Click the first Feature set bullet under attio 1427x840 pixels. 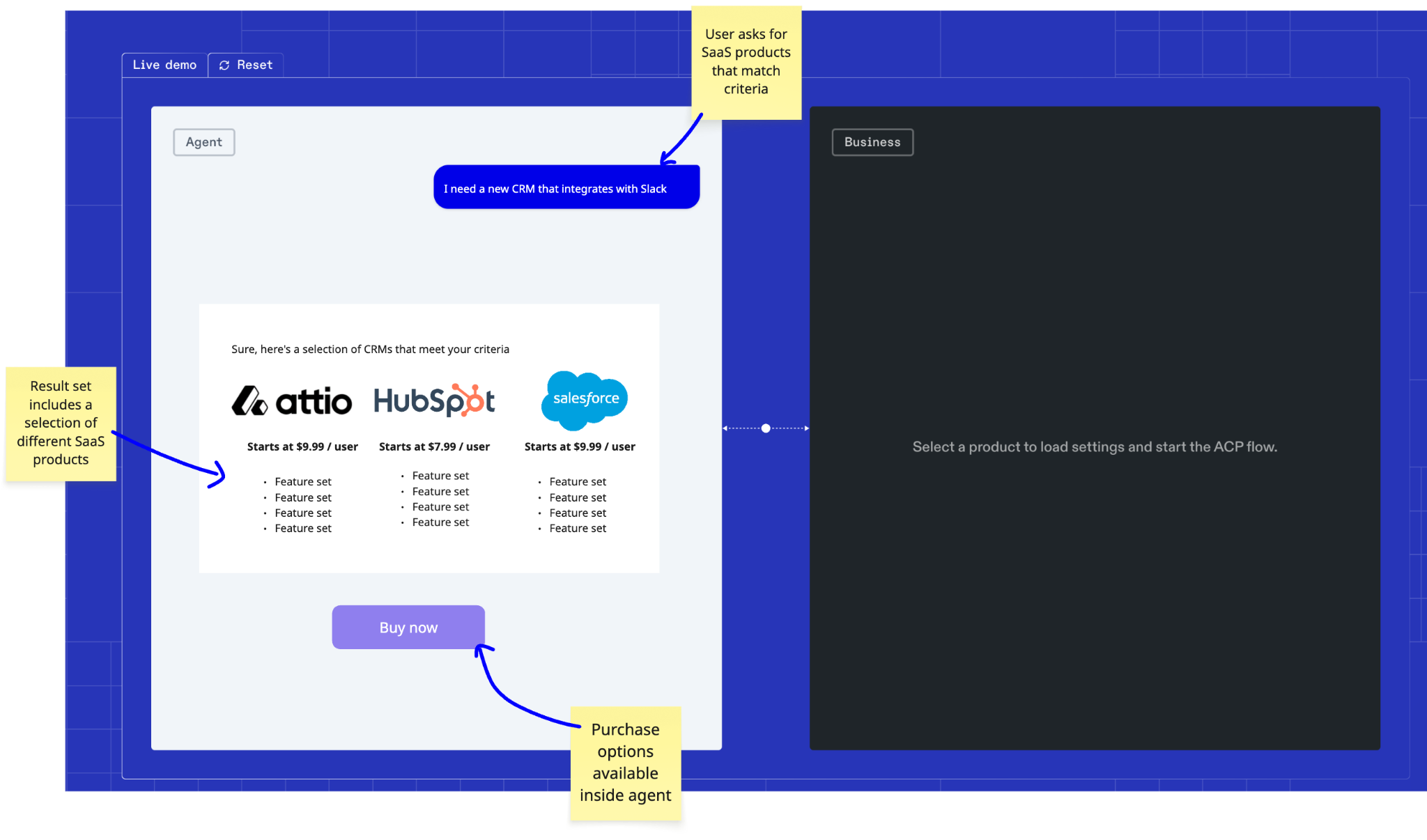[x=302, y=481]
